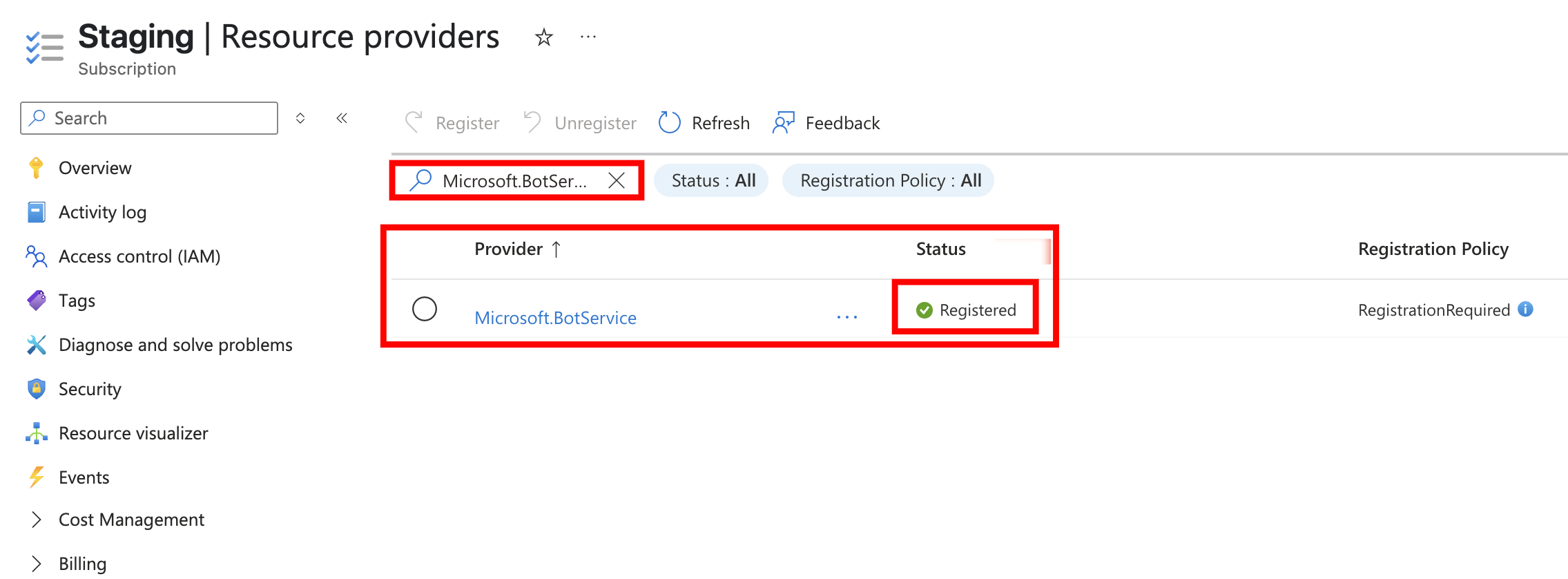Click the filter magnifier icon
The width and height of the screenshot is (1568, 579).
(x=420, y=180)
